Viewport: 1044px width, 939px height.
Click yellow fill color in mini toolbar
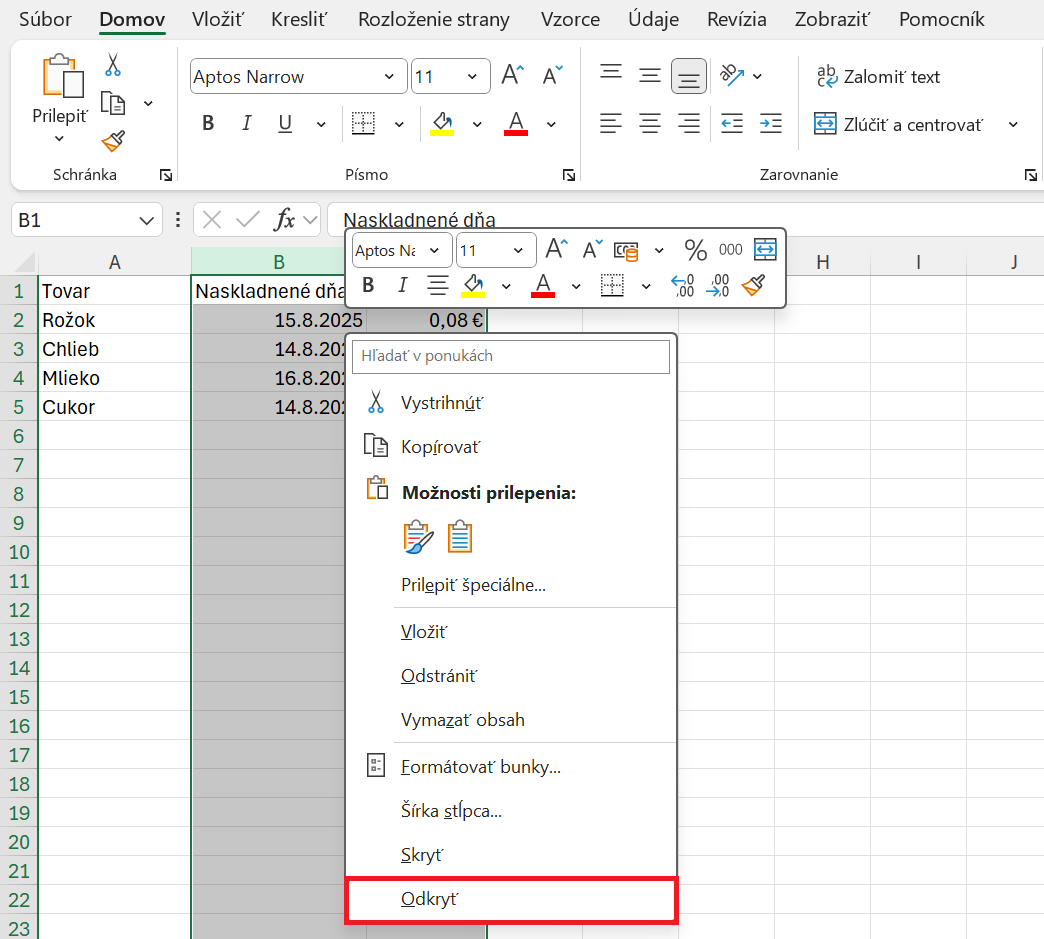pos(473,285)
